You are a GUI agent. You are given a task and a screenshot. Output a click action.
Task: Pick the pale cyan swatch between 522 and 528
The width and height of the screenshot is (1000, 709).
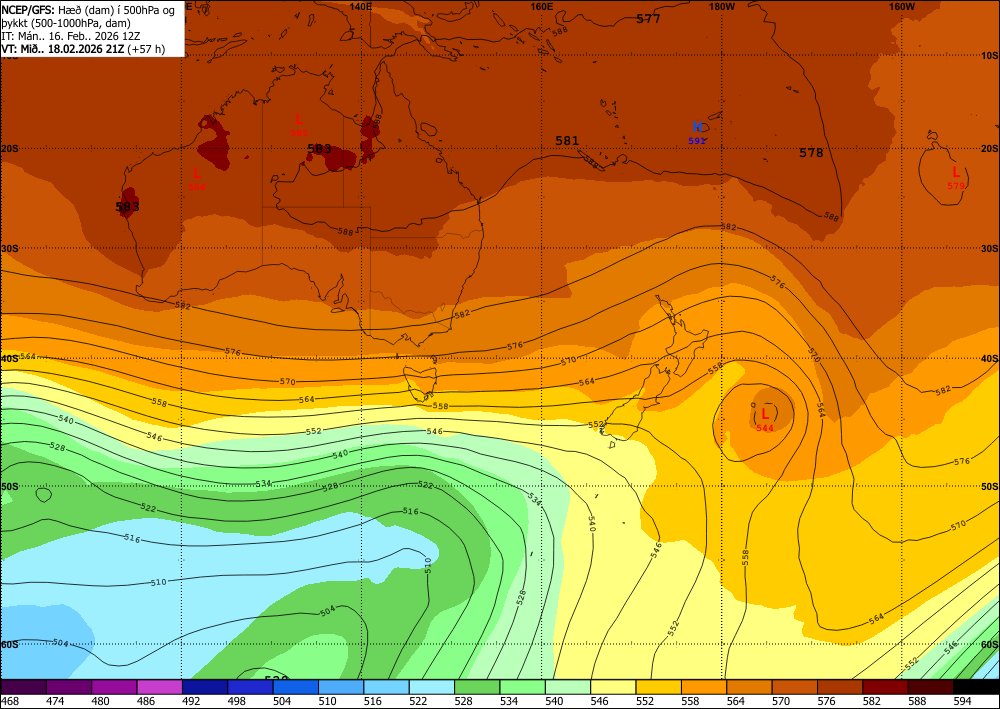click(431, 687)
